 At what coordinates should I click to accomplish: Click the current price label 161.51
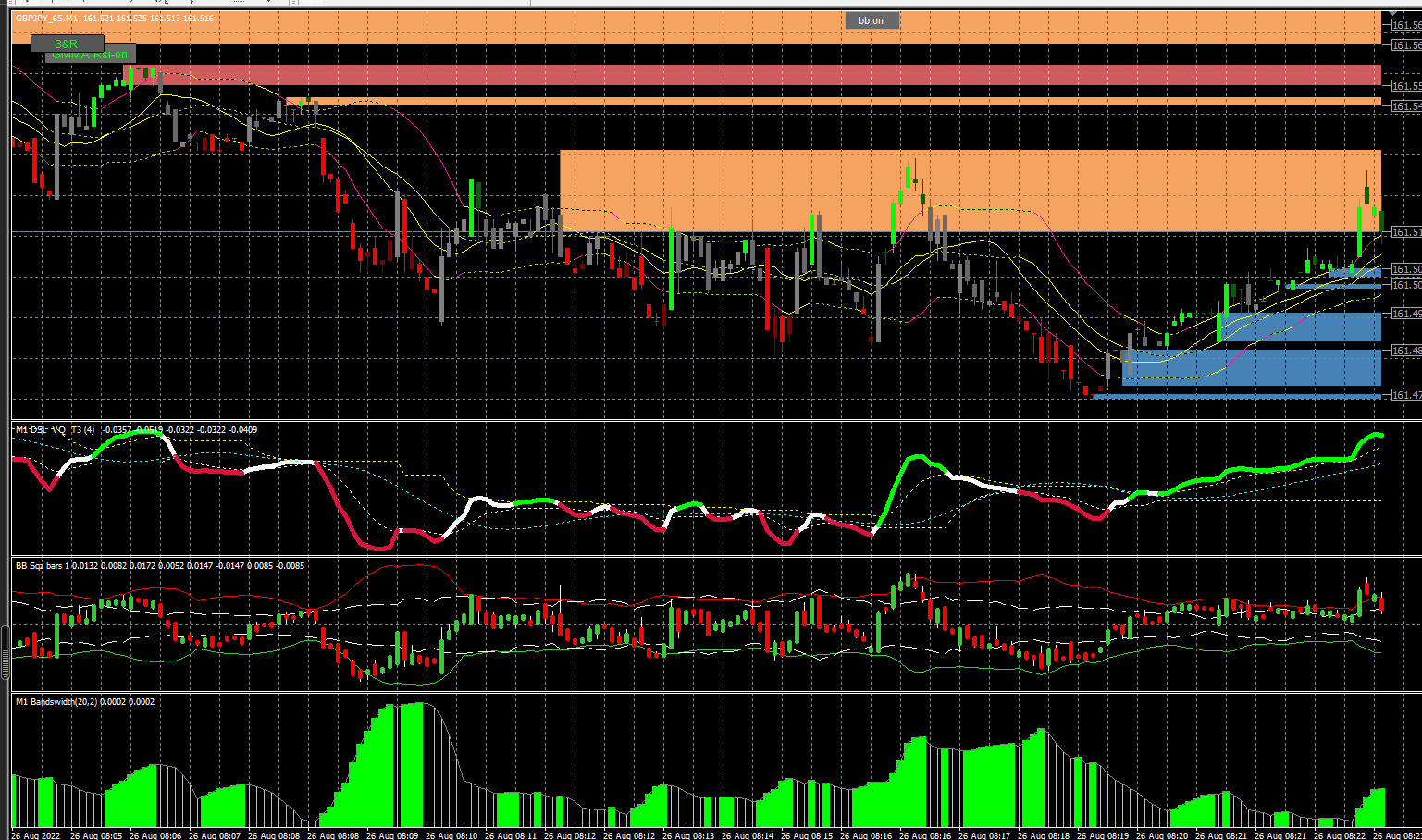point(1406,232)
